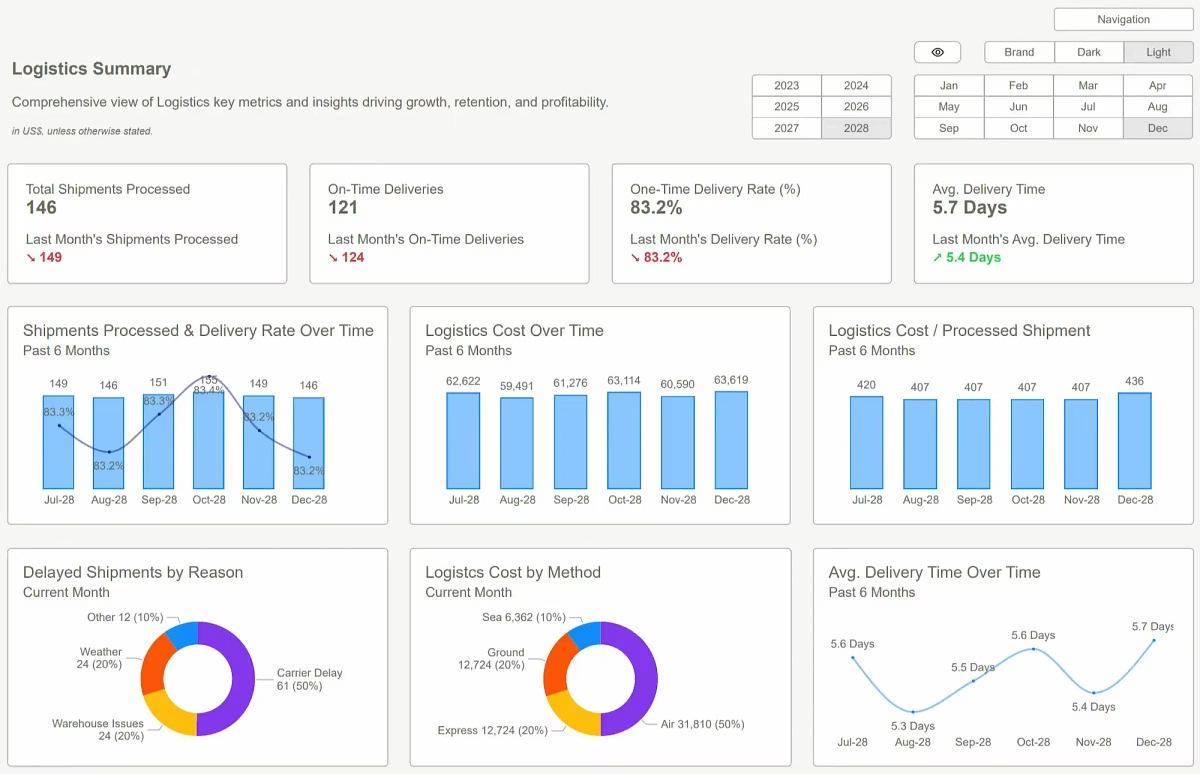The width and height of the screenshot is (1200, 774).
Task: Click the Avg. Delivery Time KPI card
Action: click(x=1054, y=223)
